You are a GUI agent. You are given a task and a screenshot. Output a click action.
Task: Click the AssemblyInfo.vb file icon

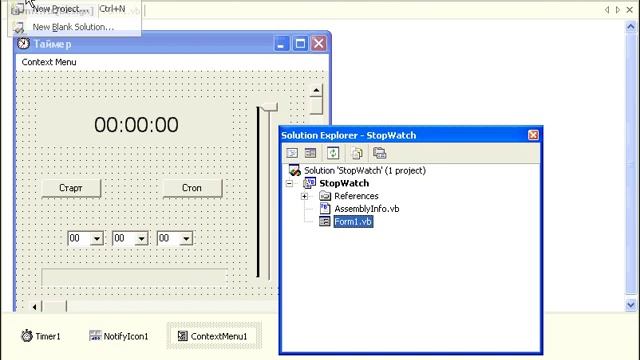pos(325,209)
